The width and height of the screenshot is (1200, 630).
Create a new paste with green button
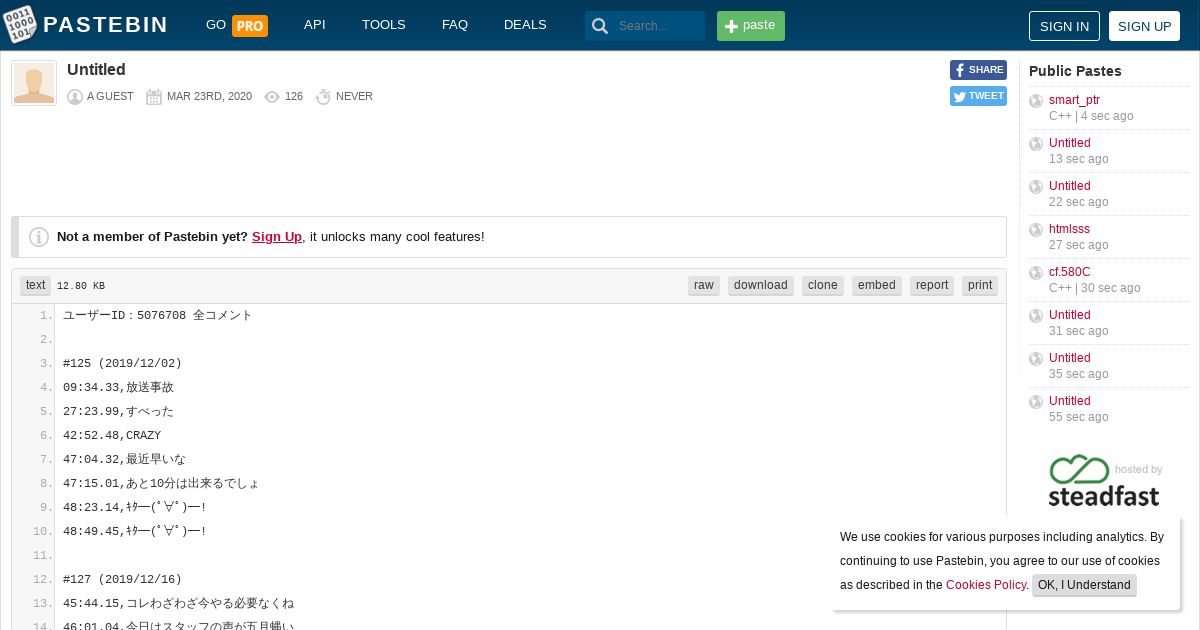click(x=751, y=26)
